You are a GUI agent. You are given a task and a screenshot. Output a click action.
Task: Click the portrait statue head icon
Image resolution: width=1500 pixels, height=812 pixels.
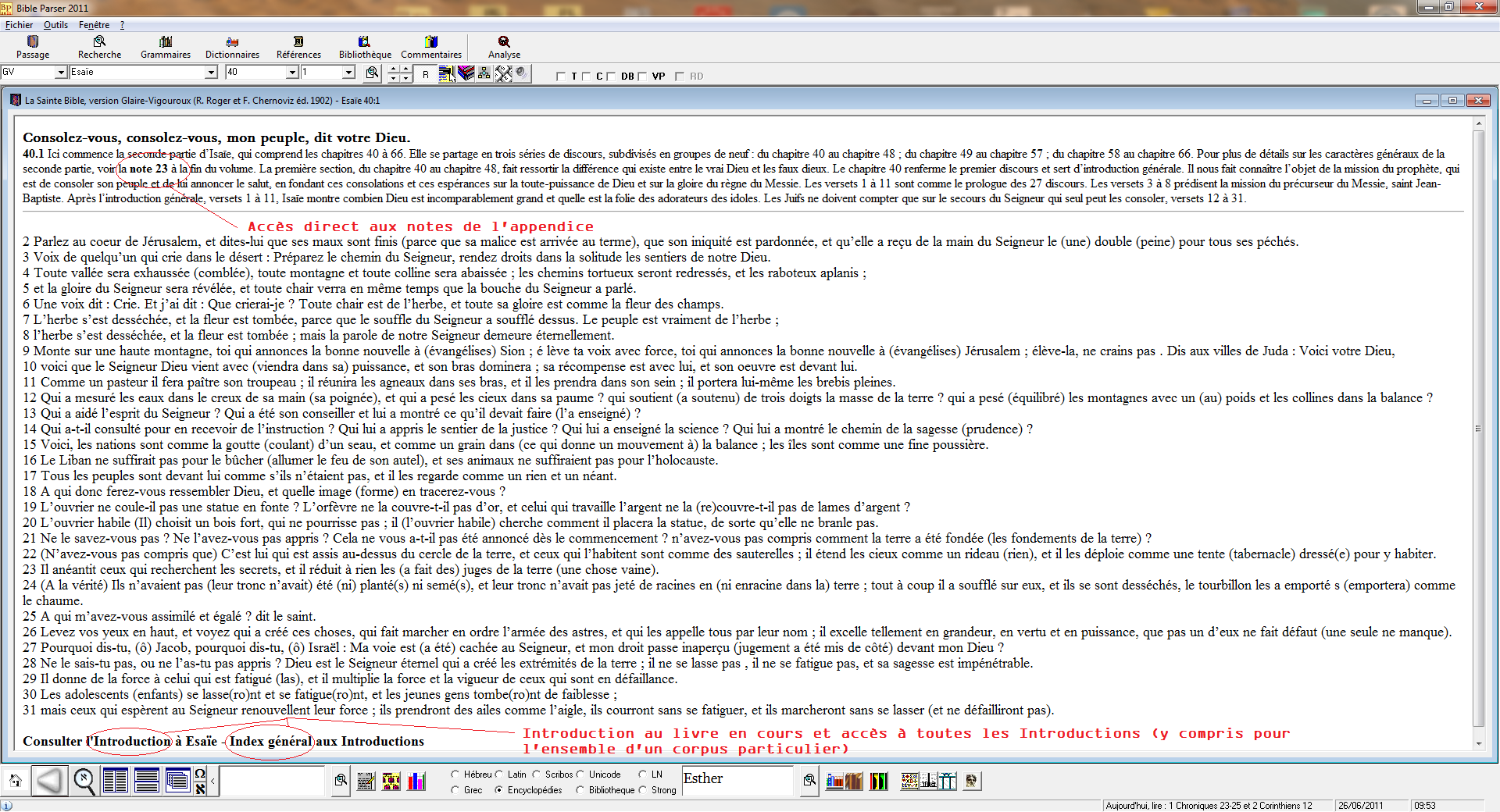pos(971,781)
